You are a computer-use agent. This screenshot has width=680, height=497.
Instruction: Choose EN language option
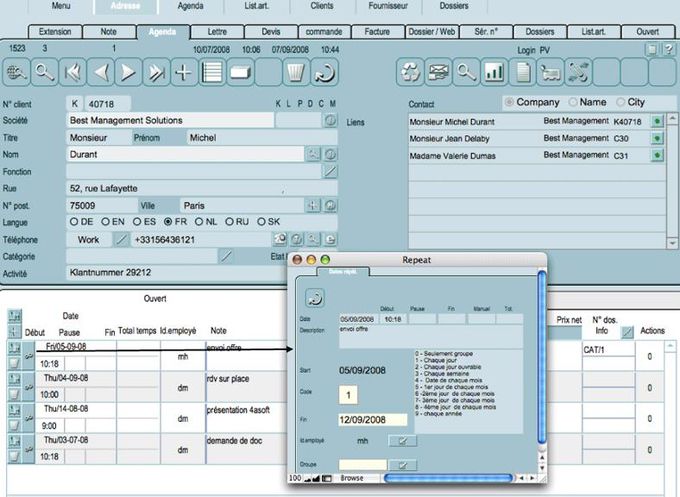click(x=105, y=222)
